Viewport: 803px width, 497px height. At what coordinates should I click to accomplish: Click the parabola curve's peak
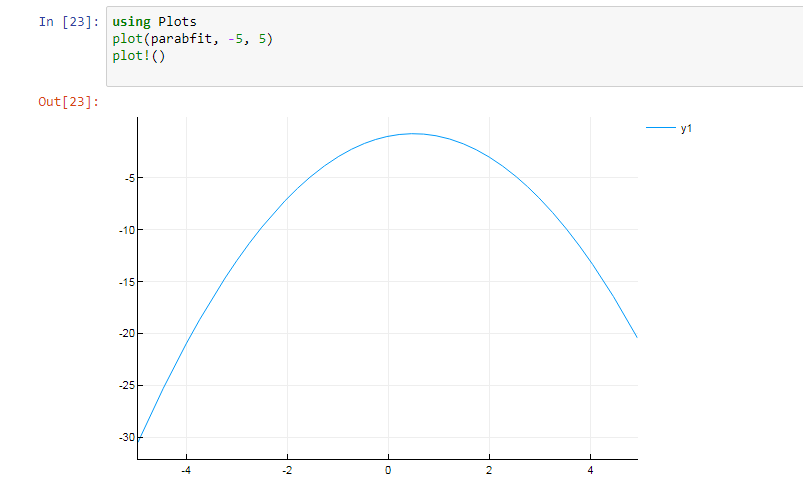[x=413, y=134]
